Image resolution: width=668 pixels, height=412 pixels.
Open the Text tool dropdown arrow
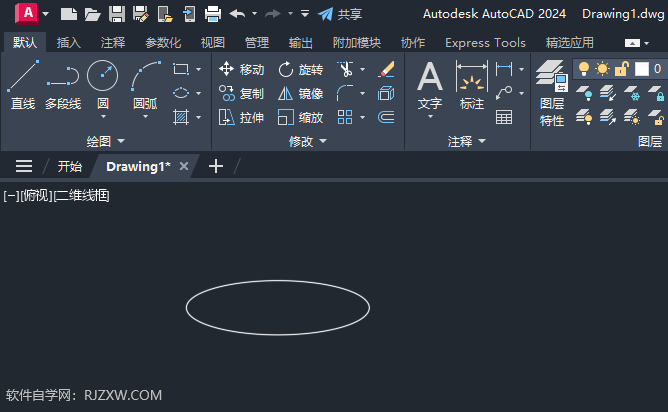click(430, 116)
